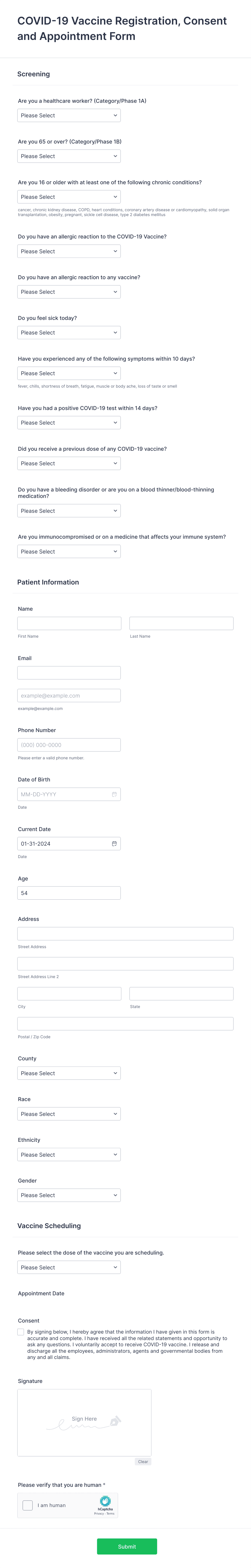Focus the First Name field
The image size is (251, 1568).
pos(69,623)
